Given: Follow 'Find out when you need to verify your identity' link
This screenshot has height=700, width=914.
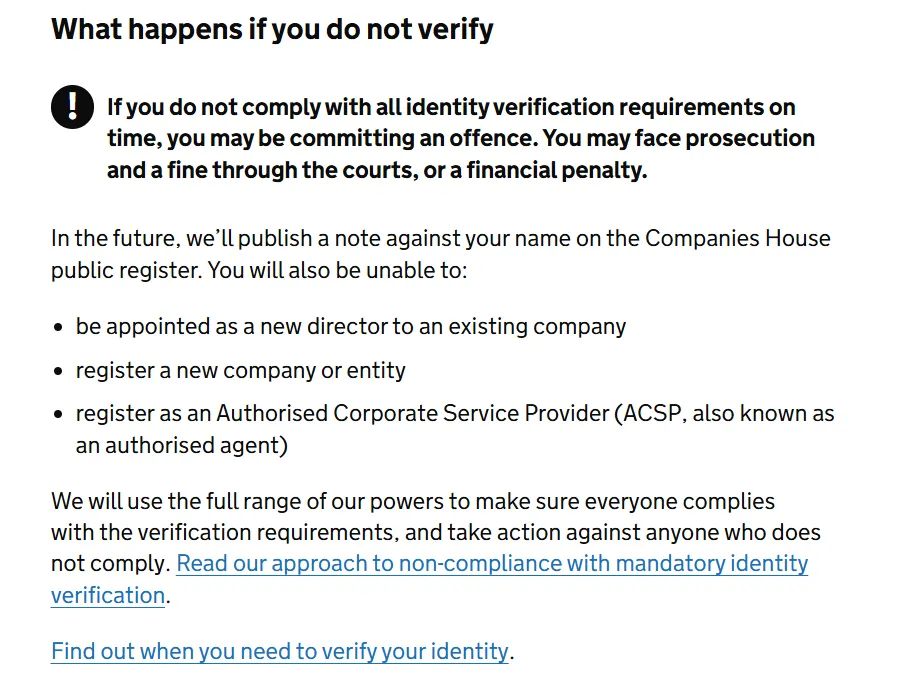Looking at the screenshot, I should (280, 652).
